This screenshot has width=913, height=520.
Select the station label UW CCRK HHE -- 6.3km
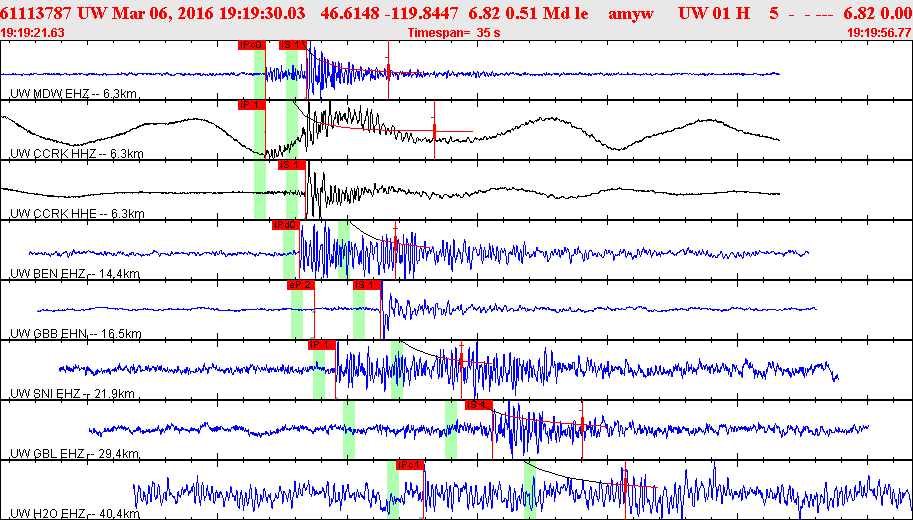pos(77,214)
